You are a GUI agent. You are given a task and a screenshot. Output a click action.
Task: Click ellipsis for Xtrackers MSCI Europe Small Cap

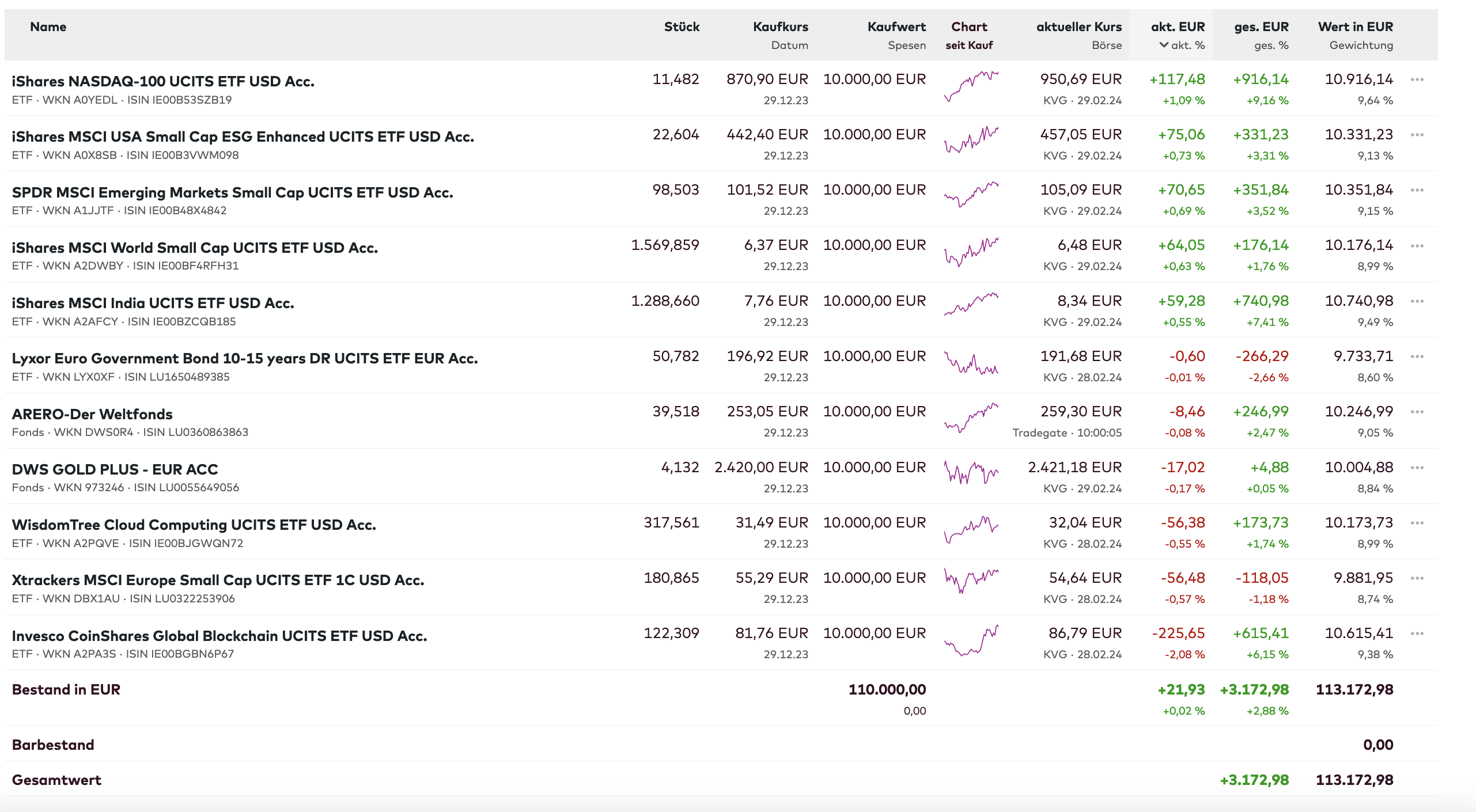[x=1417, y=578]
